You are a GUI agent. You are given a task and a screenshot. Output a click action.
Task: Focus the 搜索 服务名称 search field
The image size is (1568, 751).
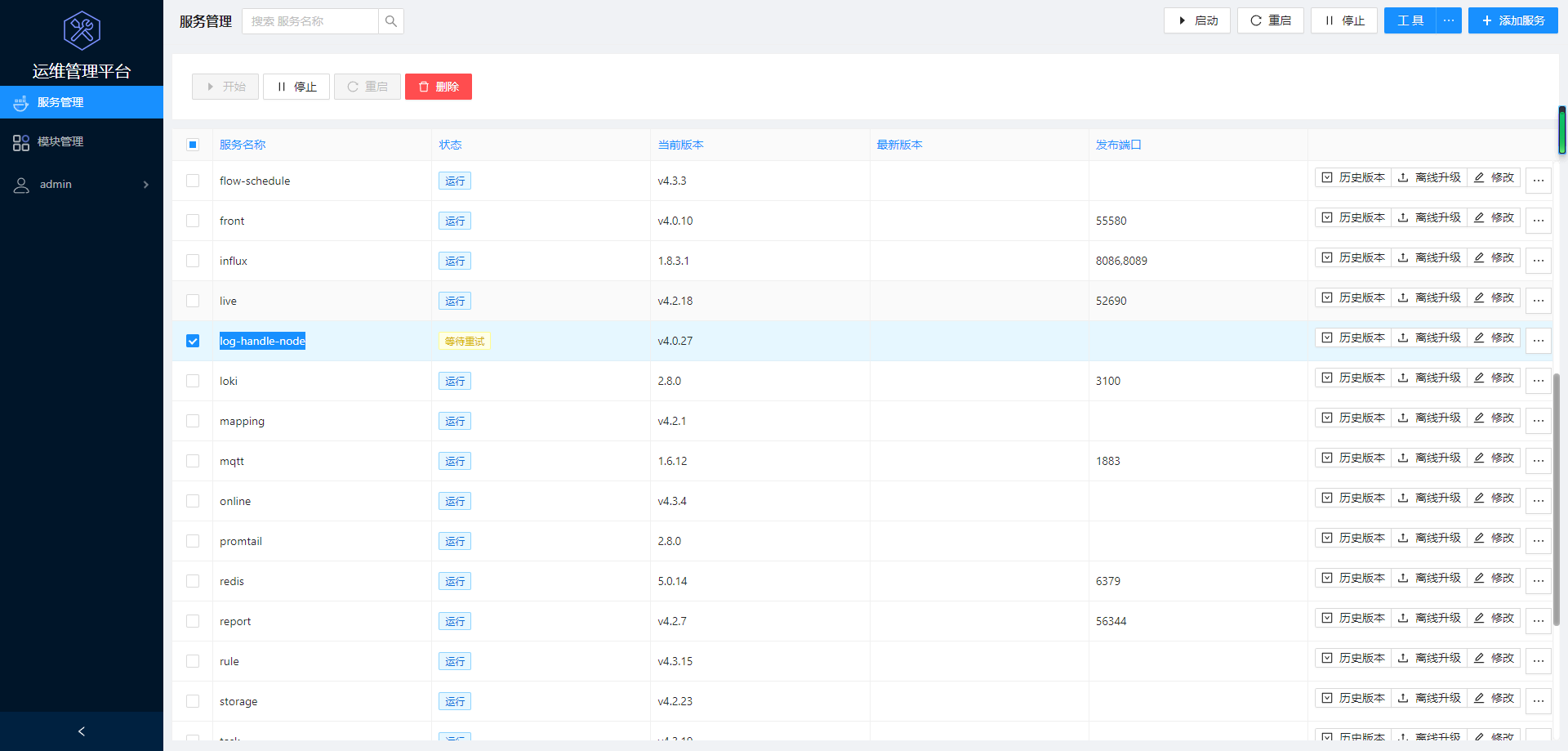(310, 21)
